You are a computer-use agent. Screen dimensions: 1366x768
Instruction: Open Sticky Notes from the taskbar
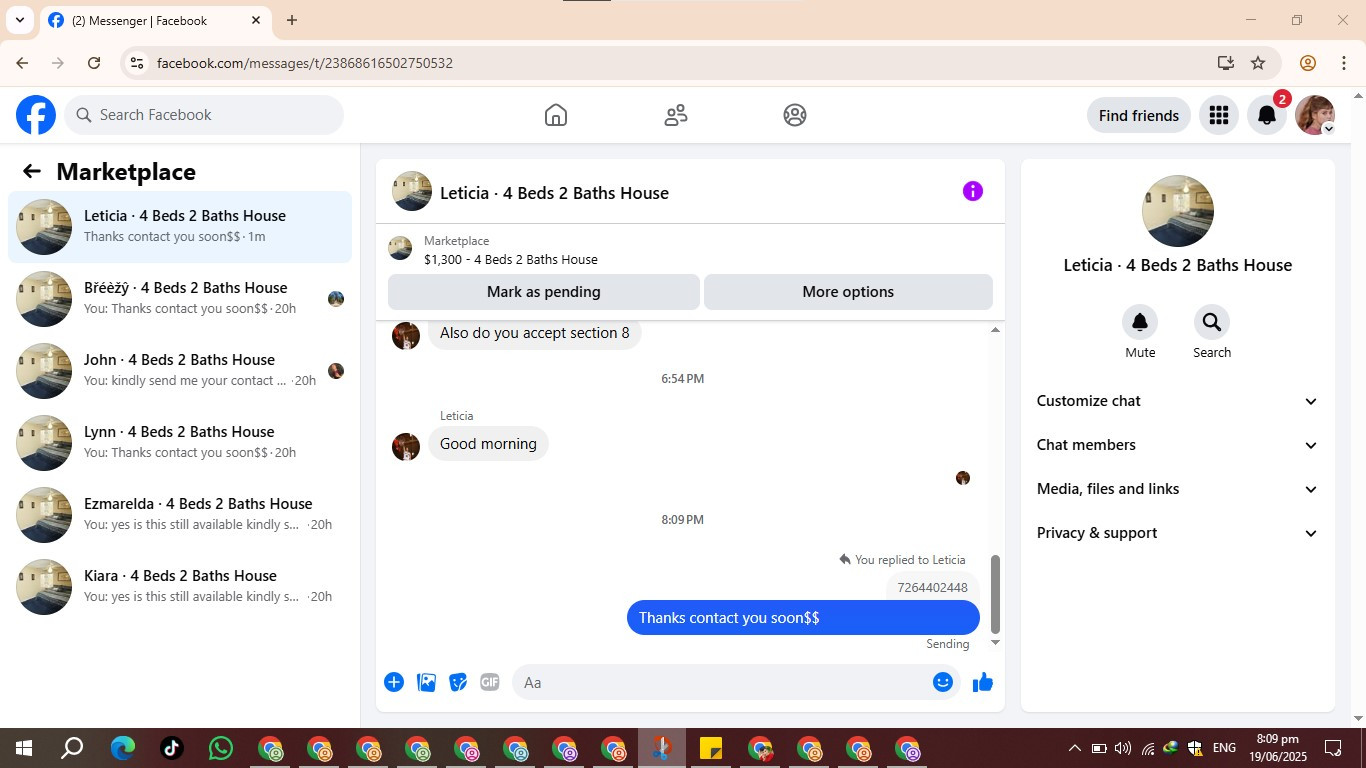[x=711, y=748]
